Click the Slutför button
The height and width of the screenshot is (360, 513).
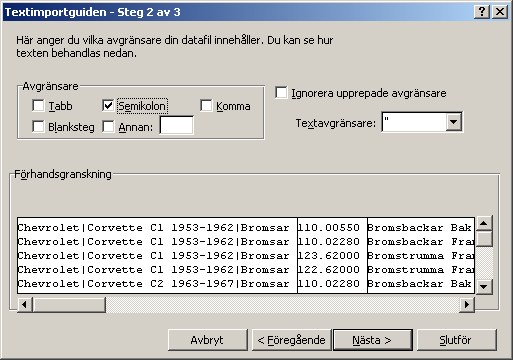click(x=456, y=340)
